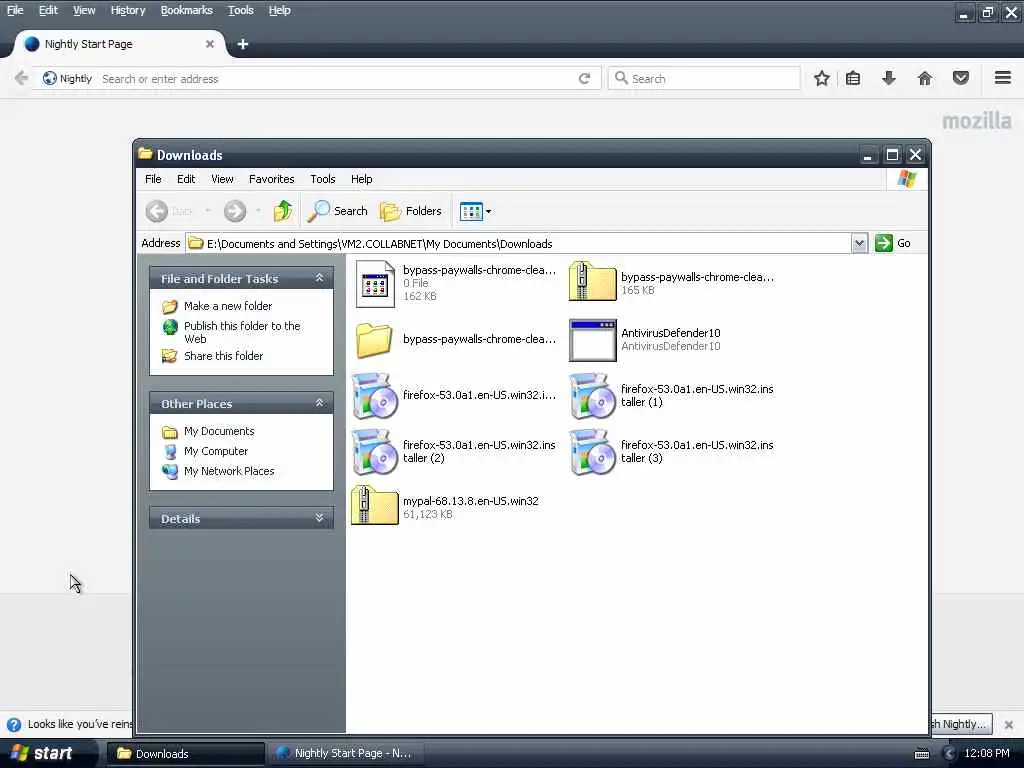Select firefox installer (1) icon
The height and width of the screenshot is (768, 1024).
[x=592, y=396]
